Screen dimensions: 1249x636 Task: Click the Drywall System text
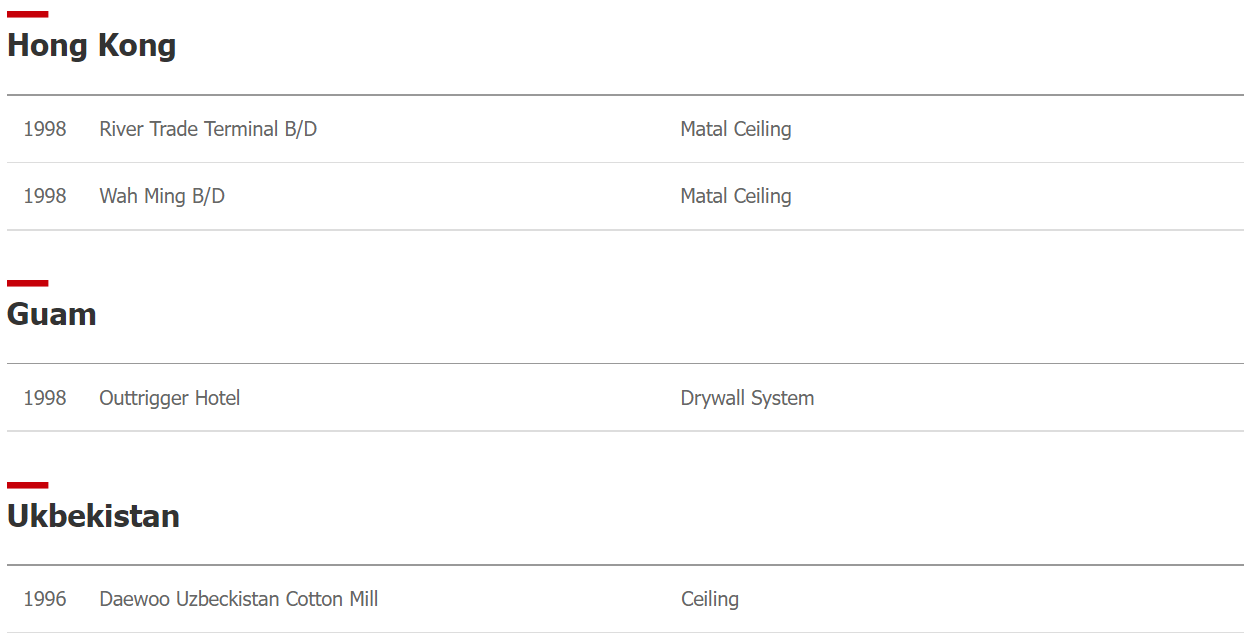tap(747, 398)
